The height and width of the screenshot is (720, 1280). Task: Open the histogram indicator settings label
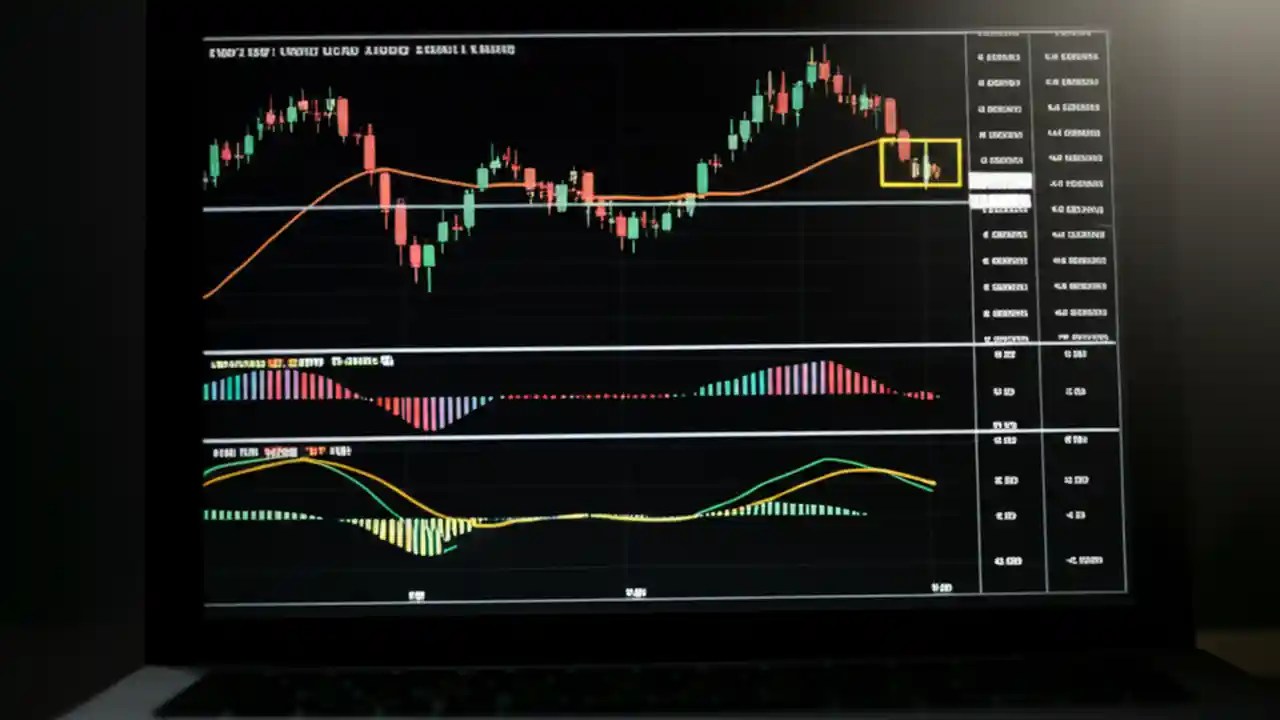300,362
